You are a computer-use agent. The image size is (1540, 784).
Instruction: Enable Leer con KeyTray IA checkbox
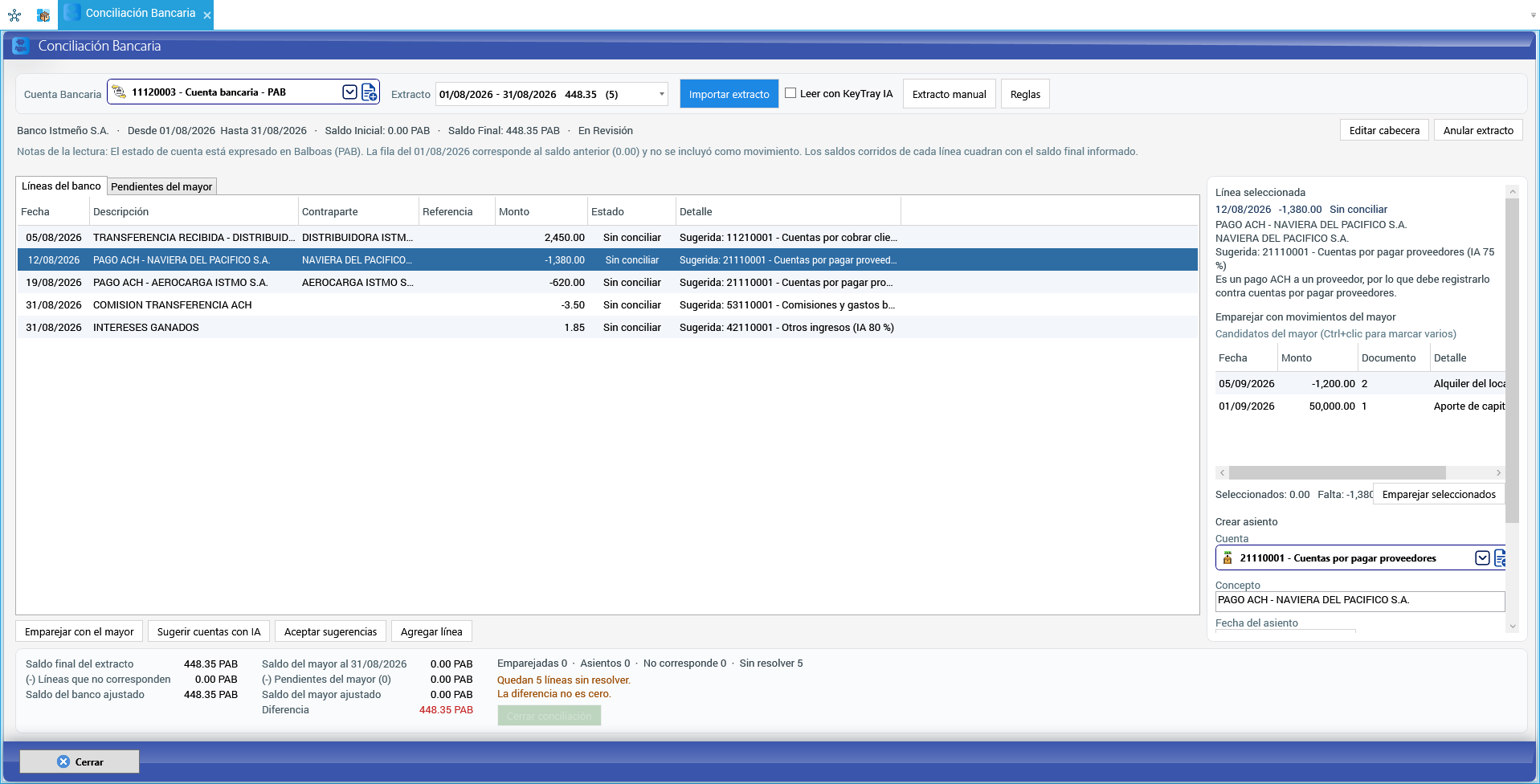coord(790,93)
